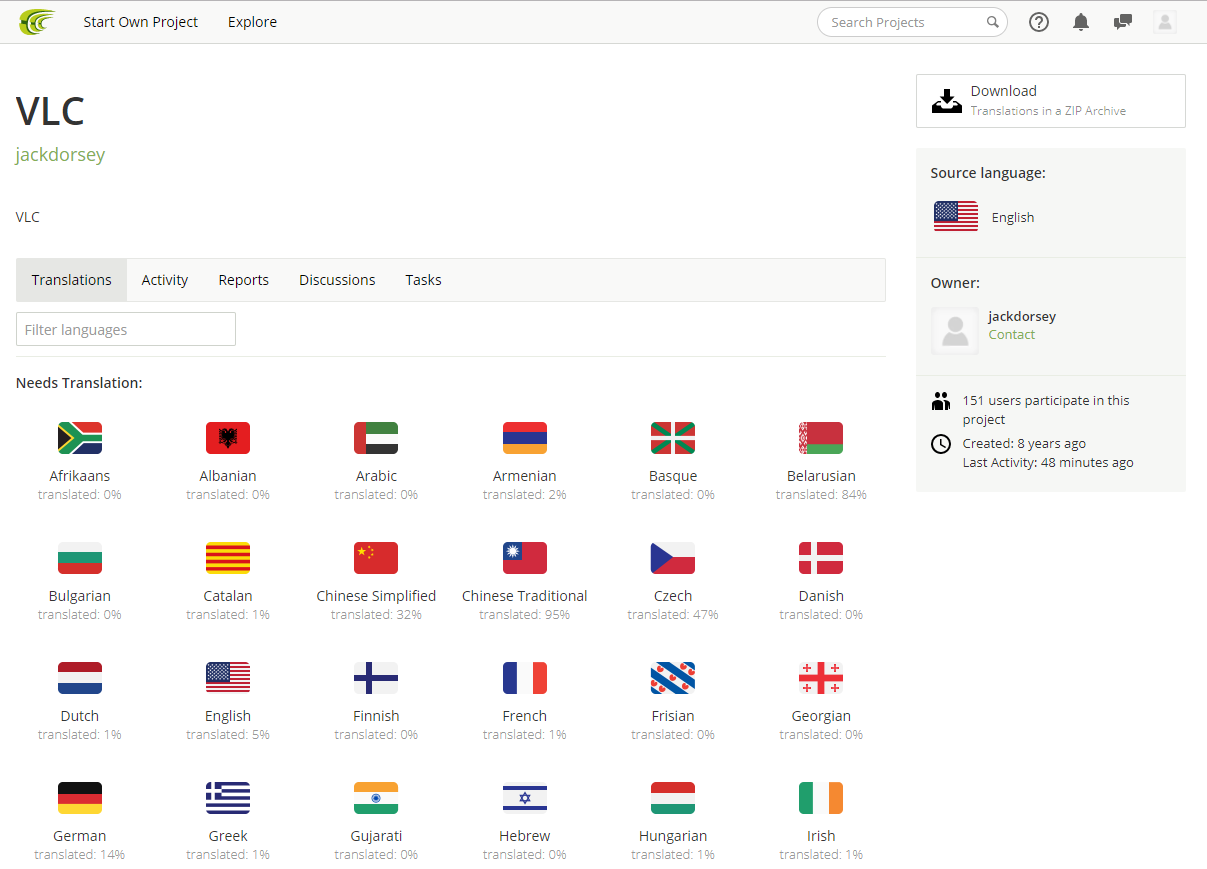Download translations in a ZIP archive

point(1051,101)
